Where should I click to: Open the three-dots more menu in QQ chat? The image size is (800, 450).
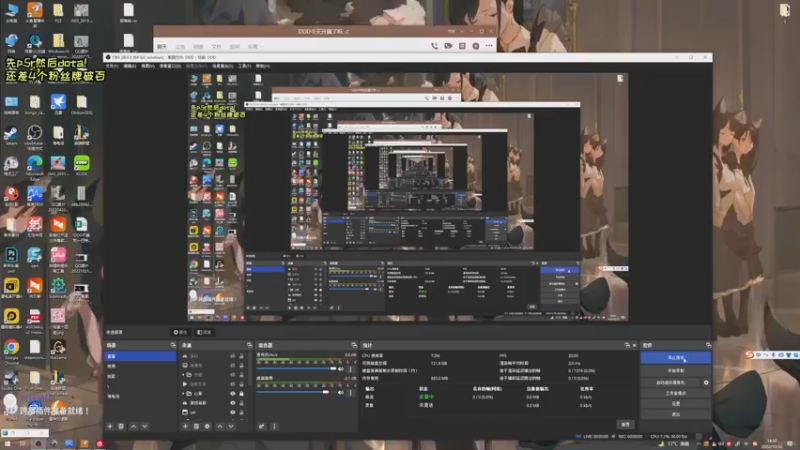click(x=489, y=46)
